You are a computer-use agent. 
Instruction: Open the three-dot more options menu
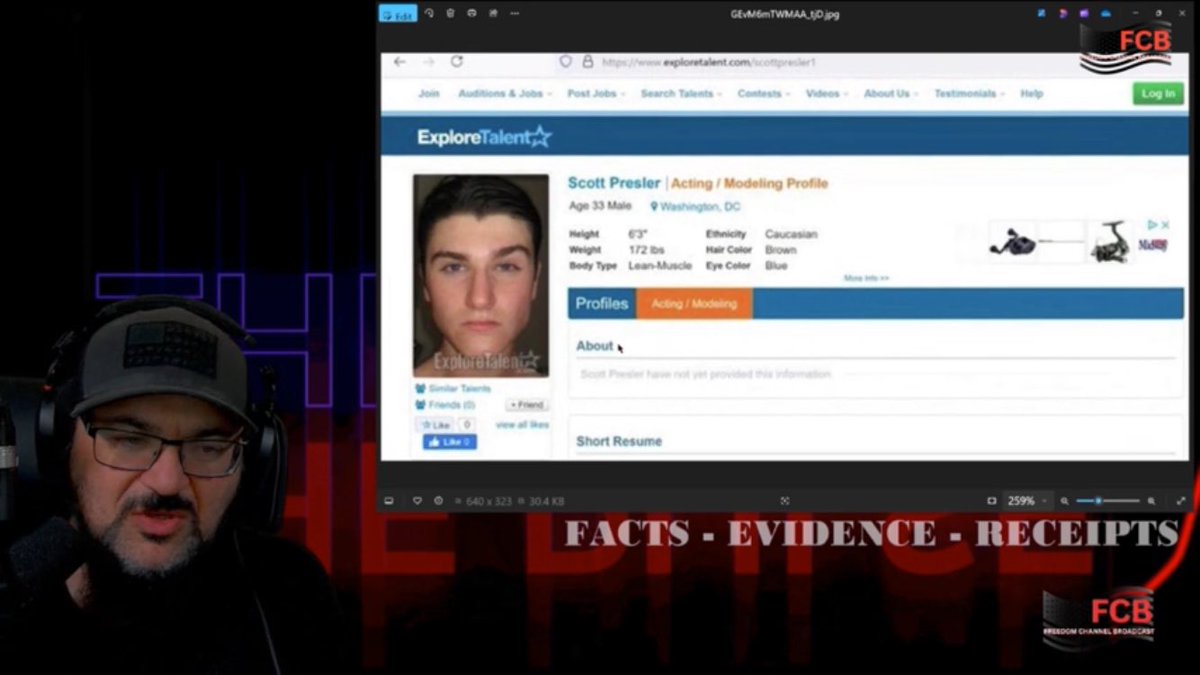coord(514,13)
